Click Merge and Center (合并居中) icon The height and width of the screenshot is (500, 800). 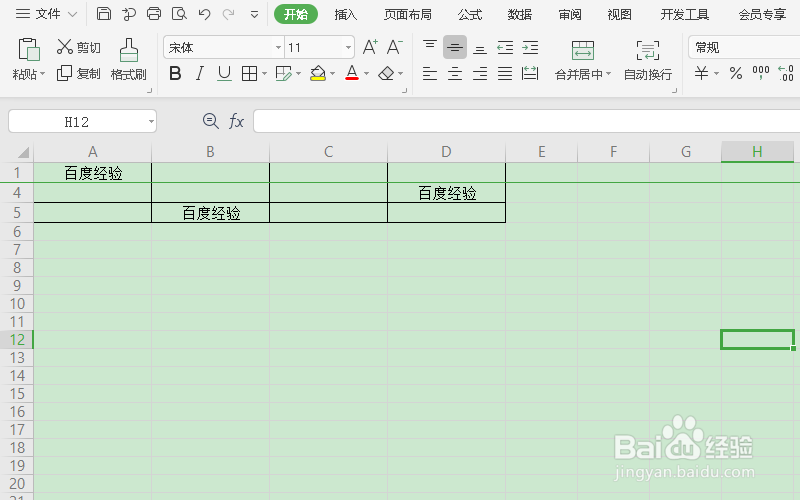(x=583, y=51)
